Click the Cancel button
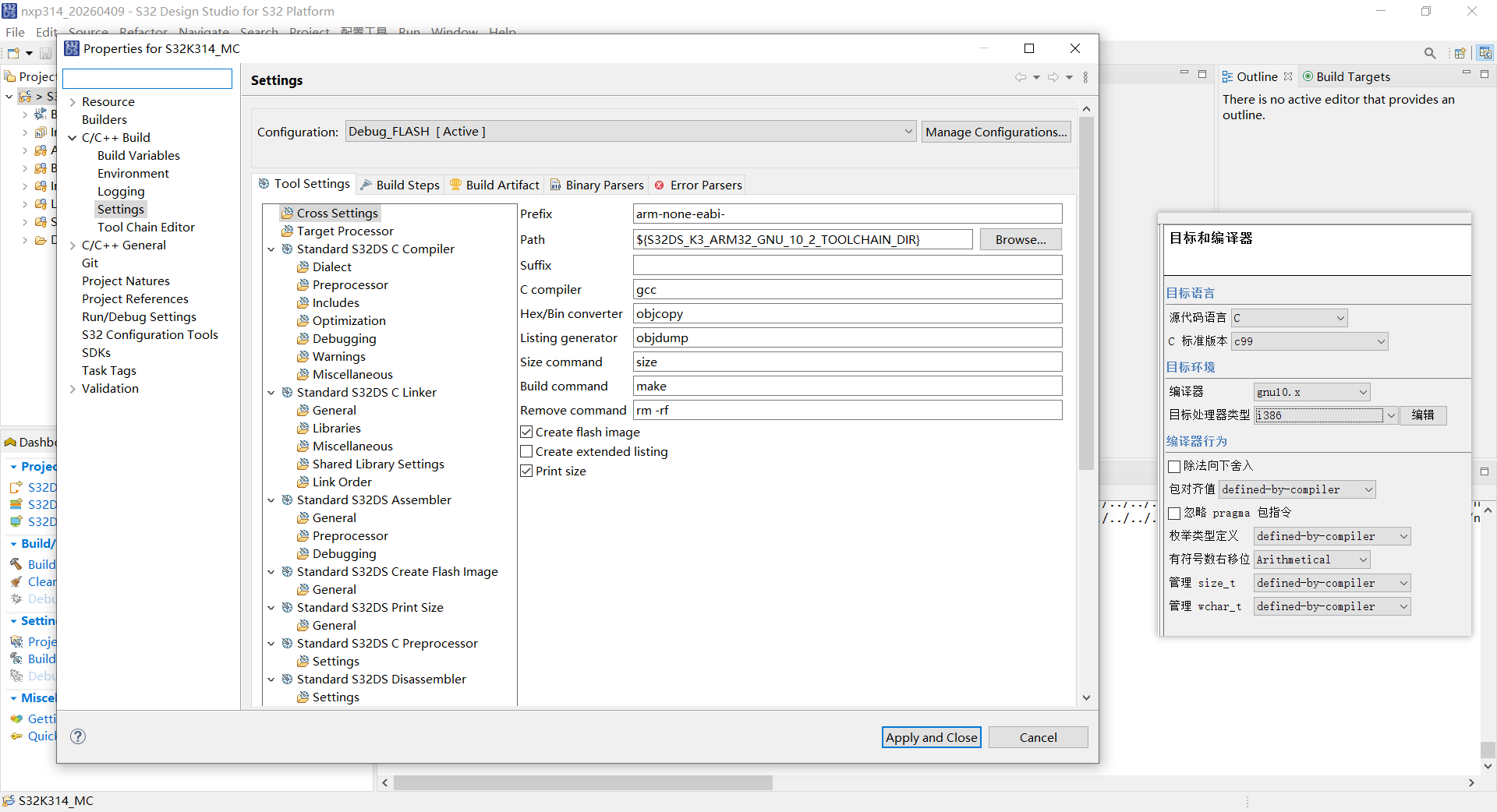This screenshot has width=1497, height=812. [1039, 737]
